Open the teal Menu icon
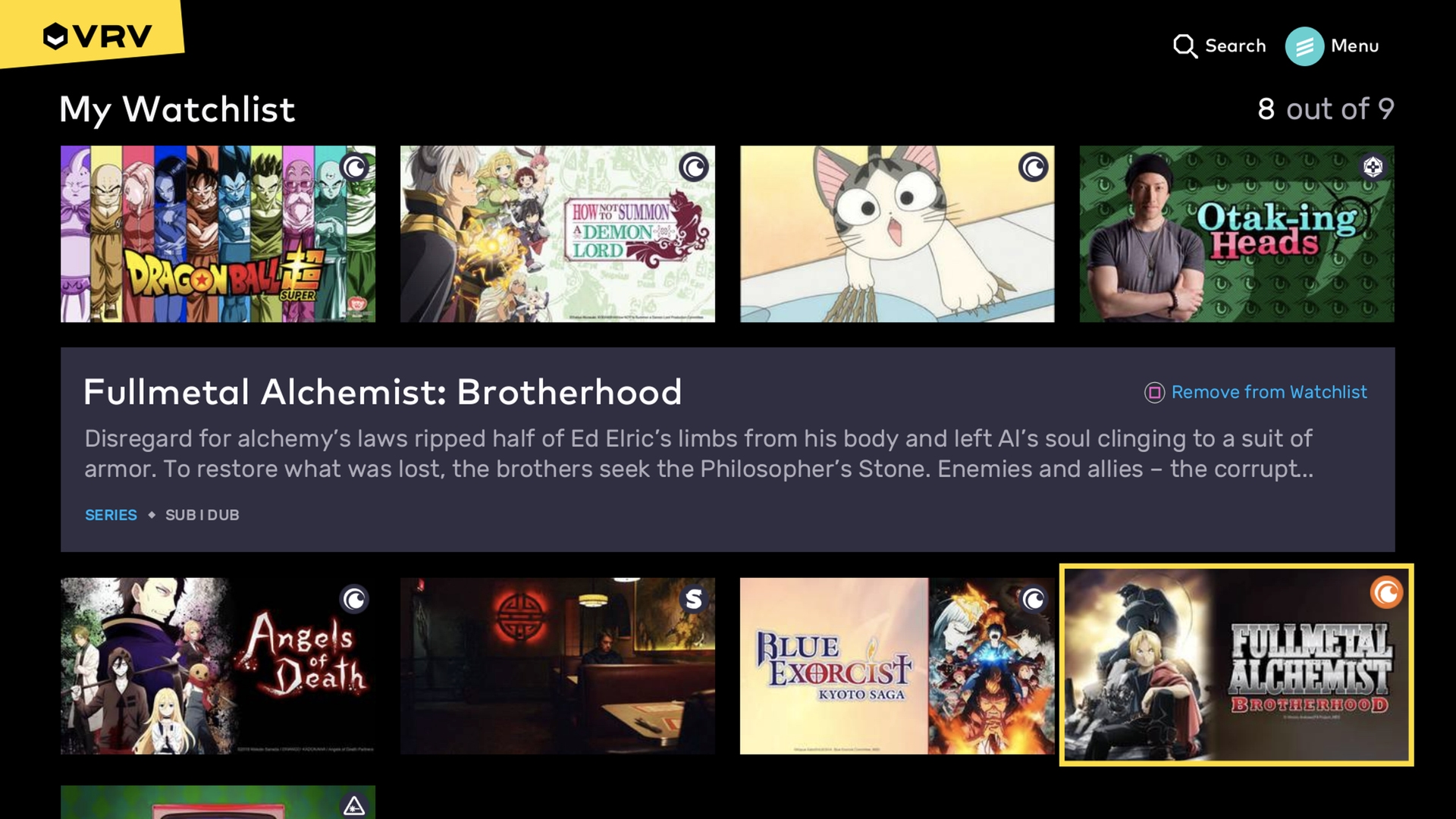Screen dimensions: 1456x819 click(x=1304, y=46)
